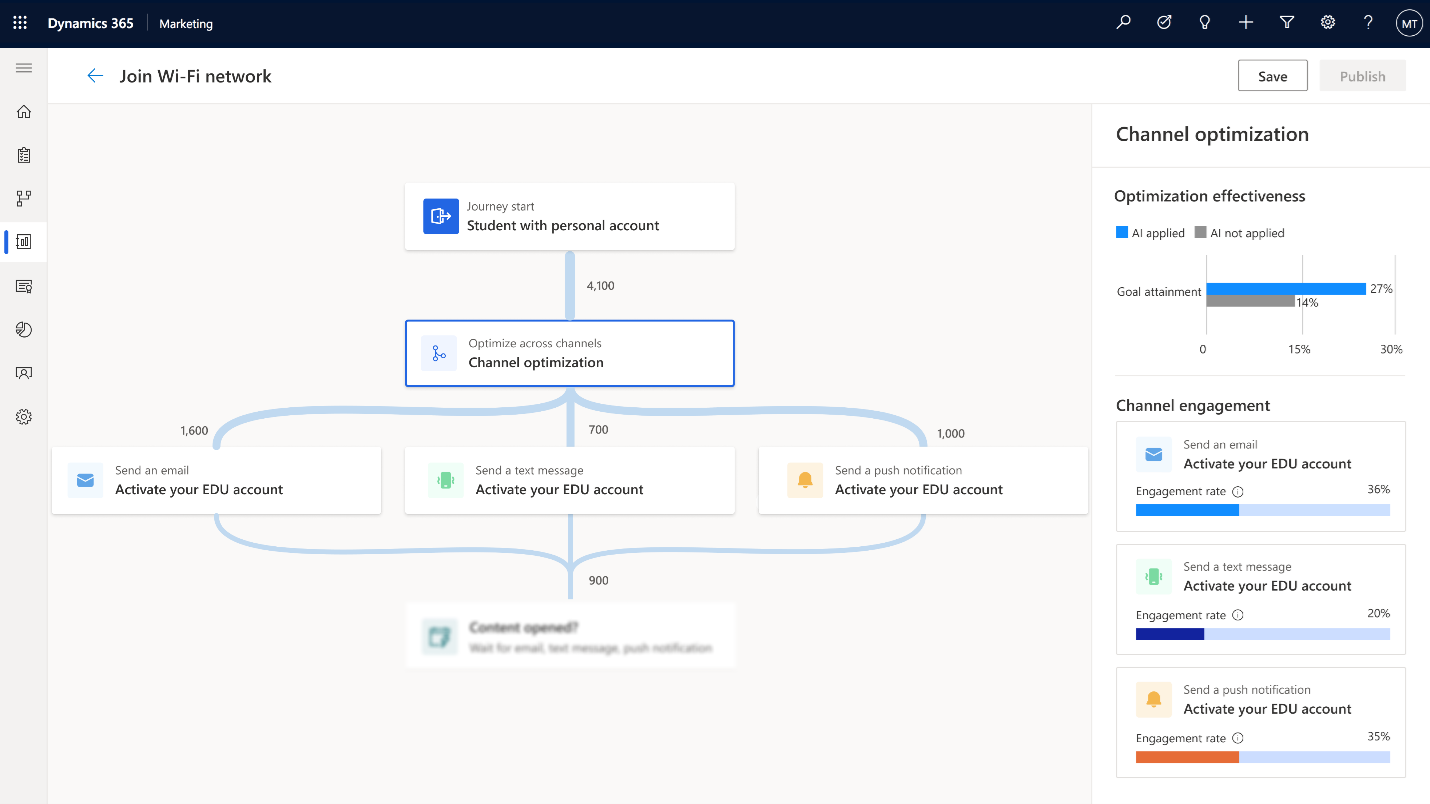Toggle the AI not applied legend item
Screen dimensions: 1430x804
1239,232
